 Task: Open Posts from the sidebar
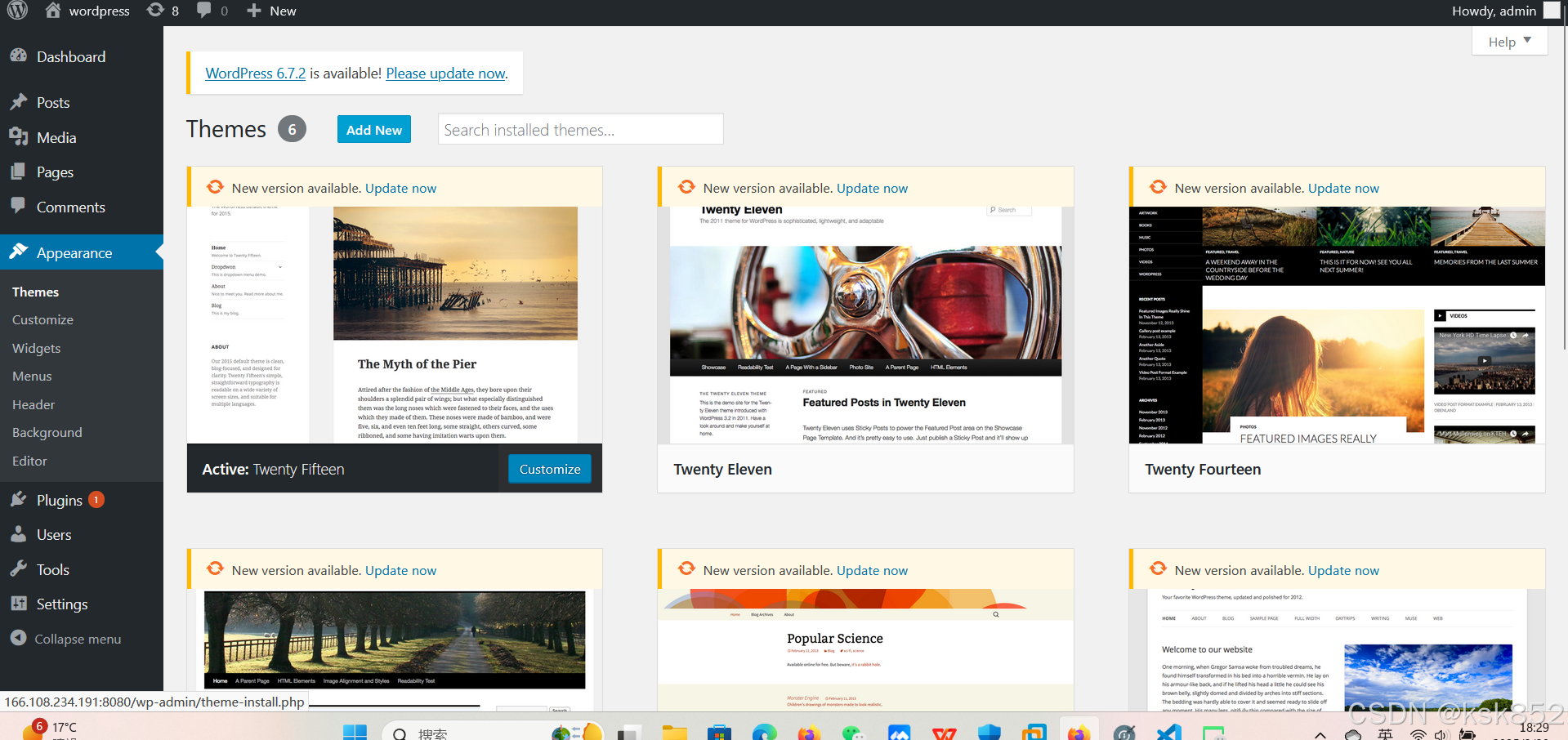point(82,103)
